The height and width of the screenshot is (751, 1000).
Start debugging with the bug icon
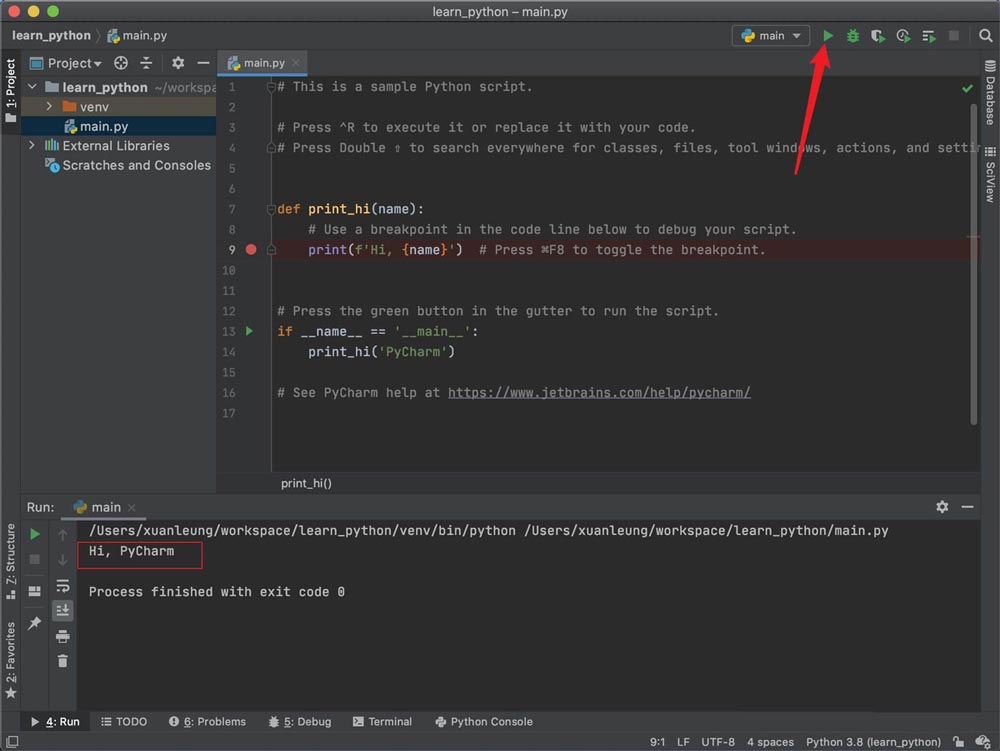coord(853,36)
